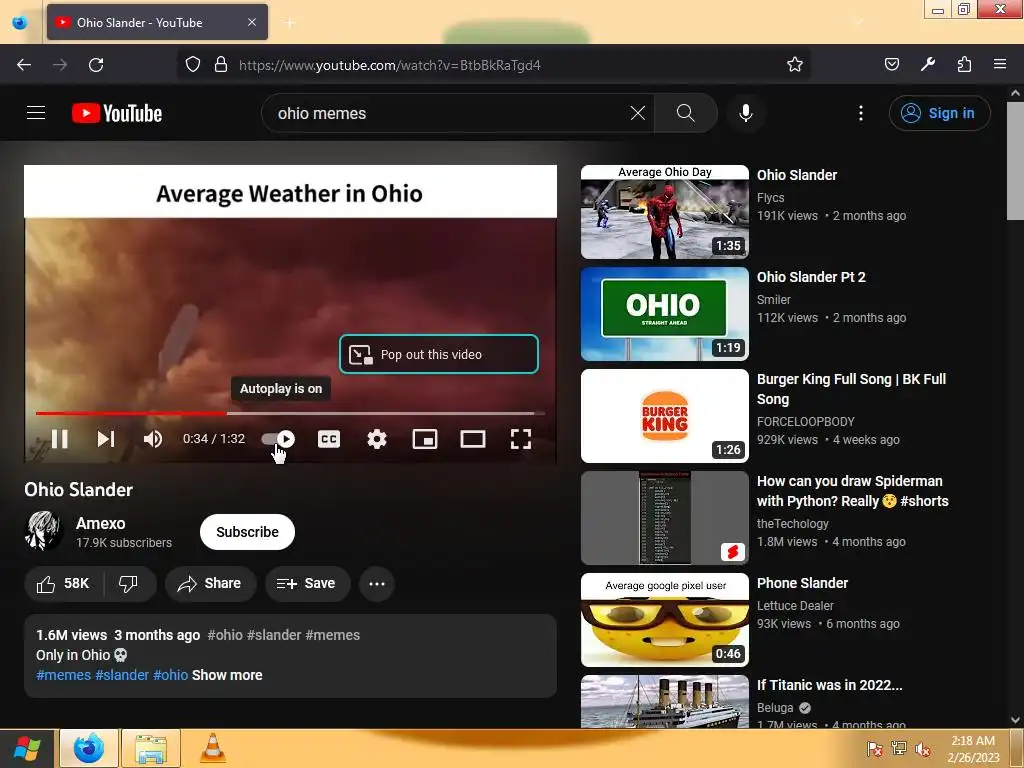Open YouTube settings three-dot menu

coord(861,113)
